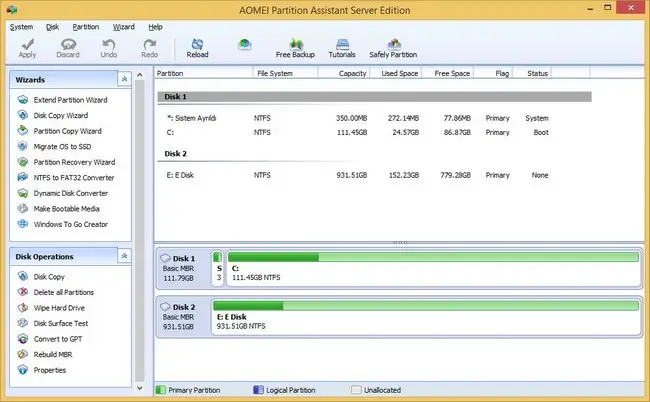Viewport: 650px width, 402px height.
Task: Select Wipe Hard Drive operation
Action: pyautogui.click(x=59, y=308)
